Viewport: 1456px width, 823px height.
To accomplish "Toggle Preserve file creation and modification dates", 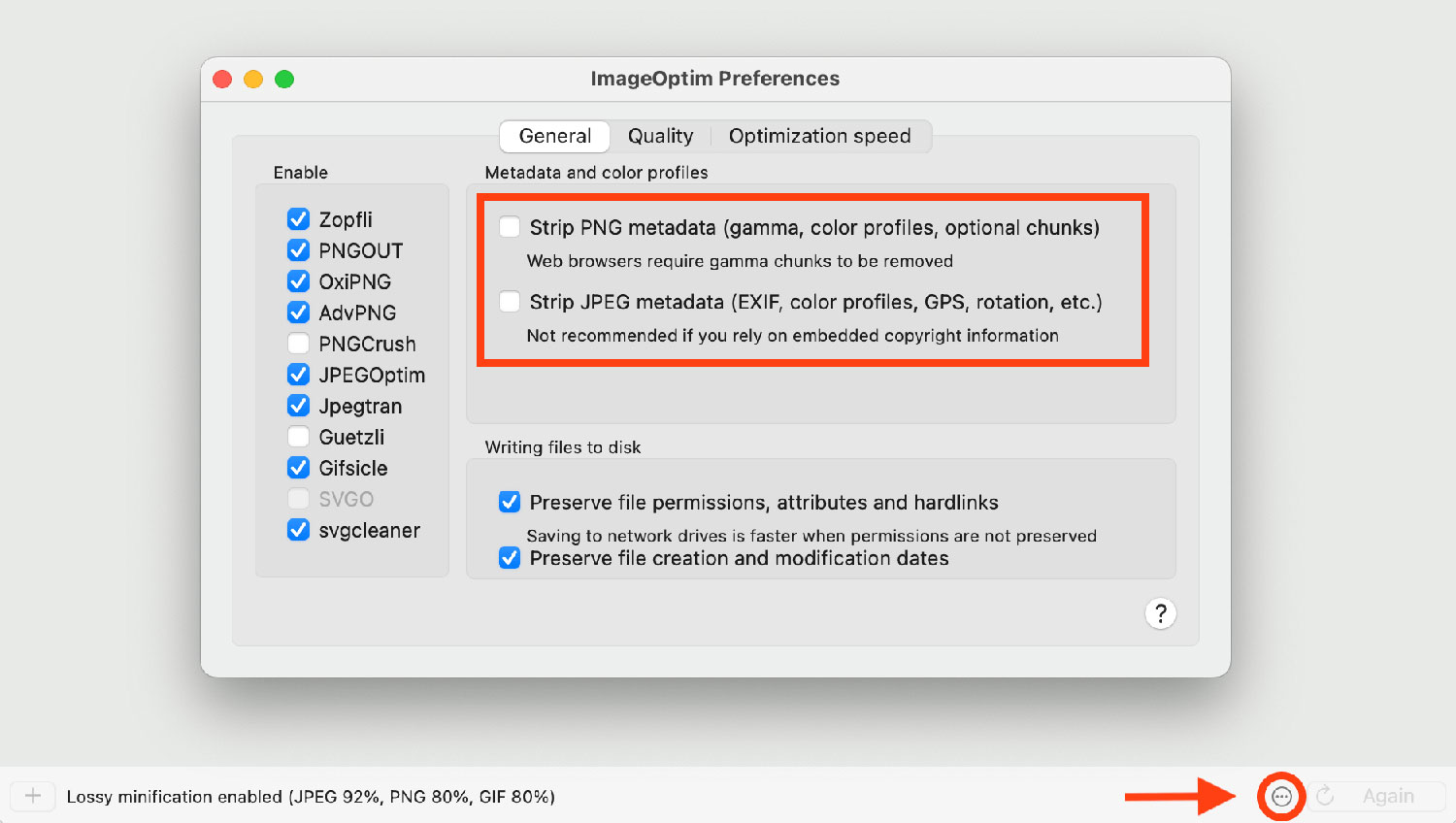I will point(510,558).
